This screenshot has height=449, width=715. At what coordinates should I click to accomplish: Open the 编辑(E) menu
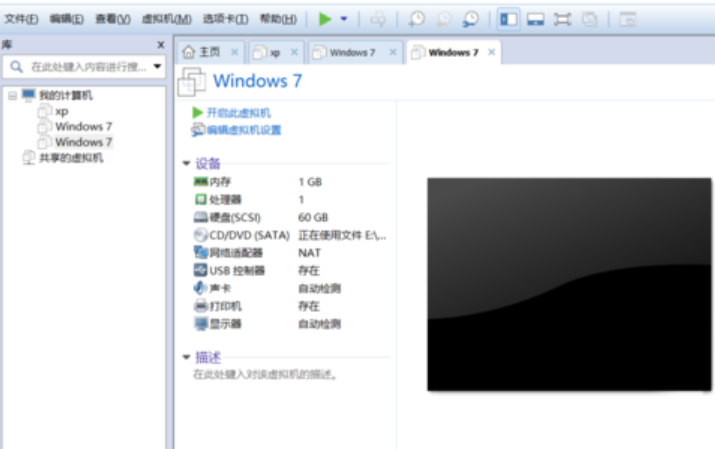tap(67, 19)
